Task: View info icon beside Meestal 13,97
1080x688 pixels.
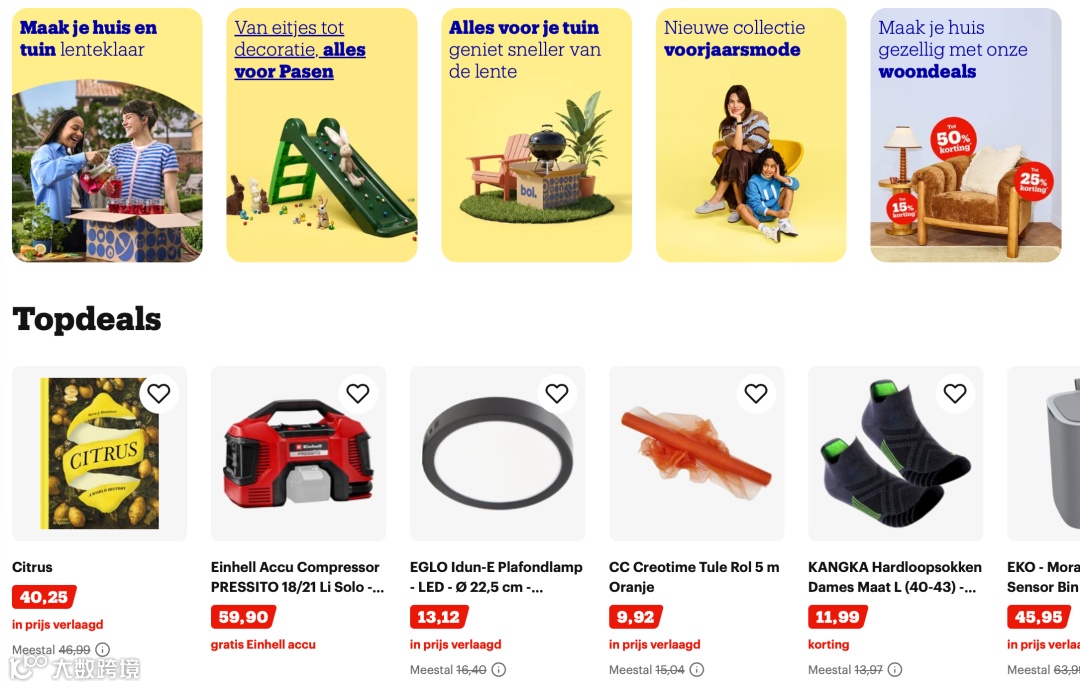Action: [x=895, y=669]
